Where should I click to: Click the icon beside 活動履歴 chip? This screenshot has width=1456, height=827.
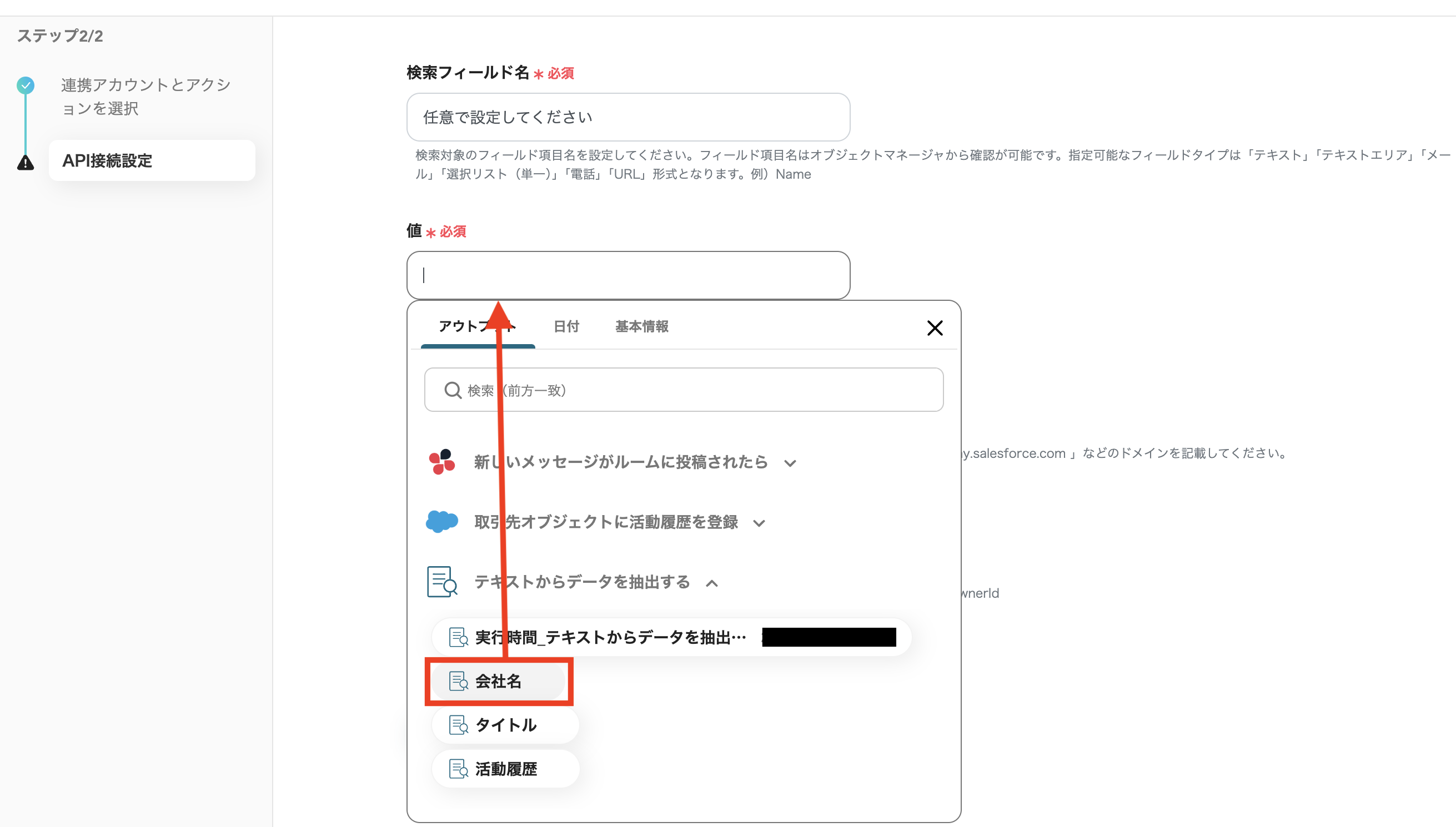click(x=458, y=769)
